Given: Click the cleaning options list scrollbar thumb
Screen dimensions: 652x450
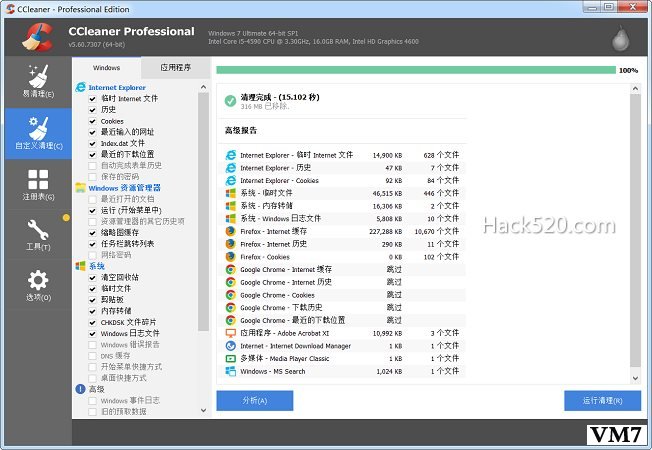Looking at the screenshot, I should tap(203, 212).
